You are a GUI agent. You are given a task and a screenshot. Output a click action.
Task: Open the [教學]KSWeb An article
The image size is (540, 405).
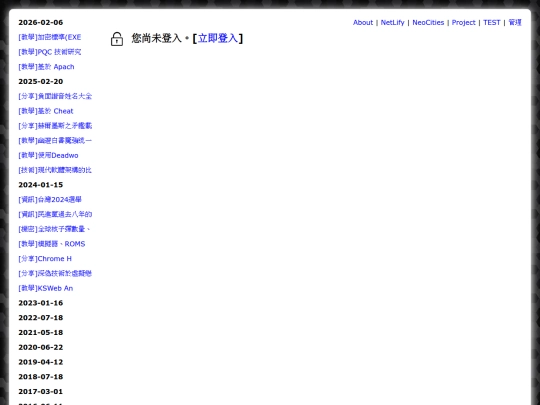coord(45,288)
